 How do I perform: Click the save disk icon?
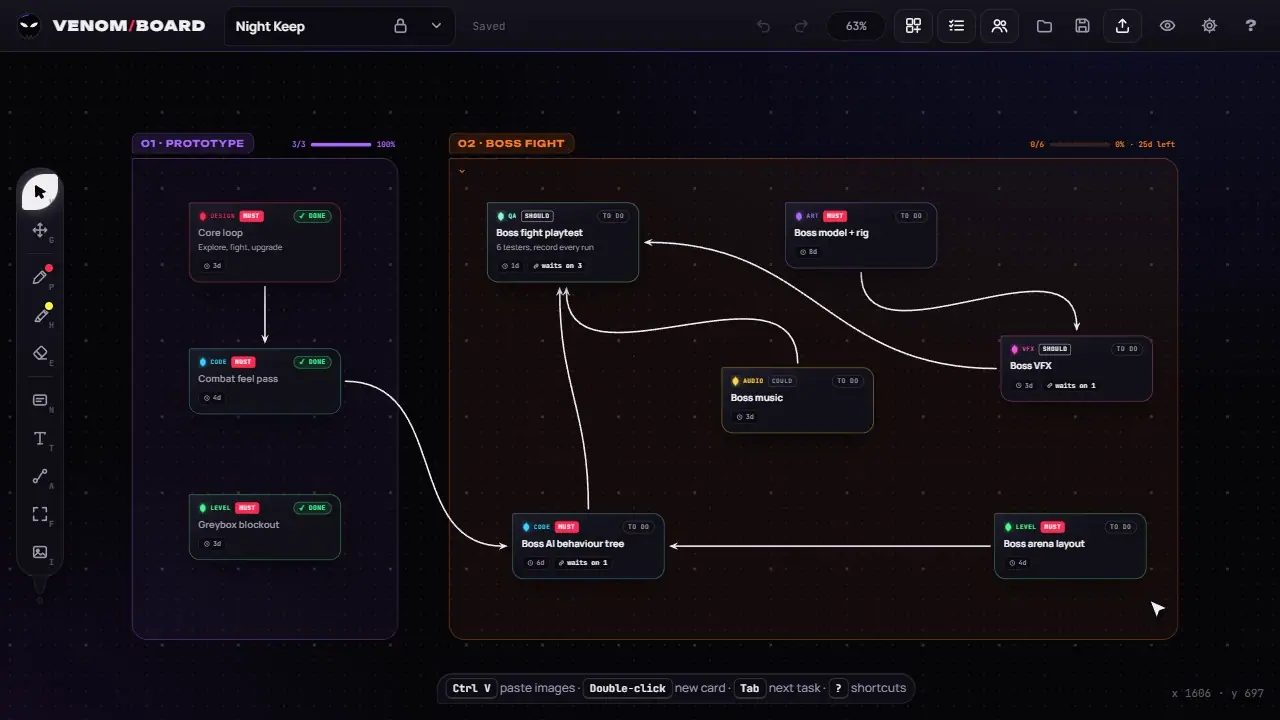[x=1082, y=26]
